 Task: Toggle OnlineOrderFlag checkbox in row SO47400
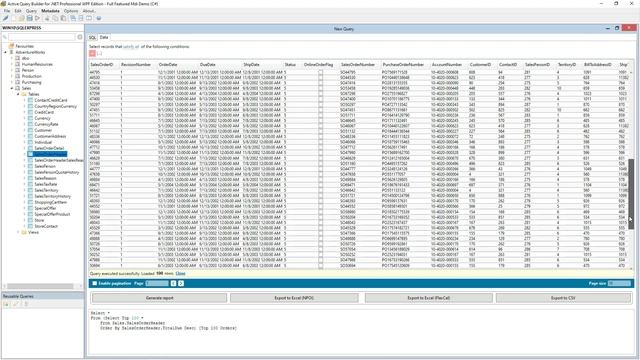pos(320,99)
